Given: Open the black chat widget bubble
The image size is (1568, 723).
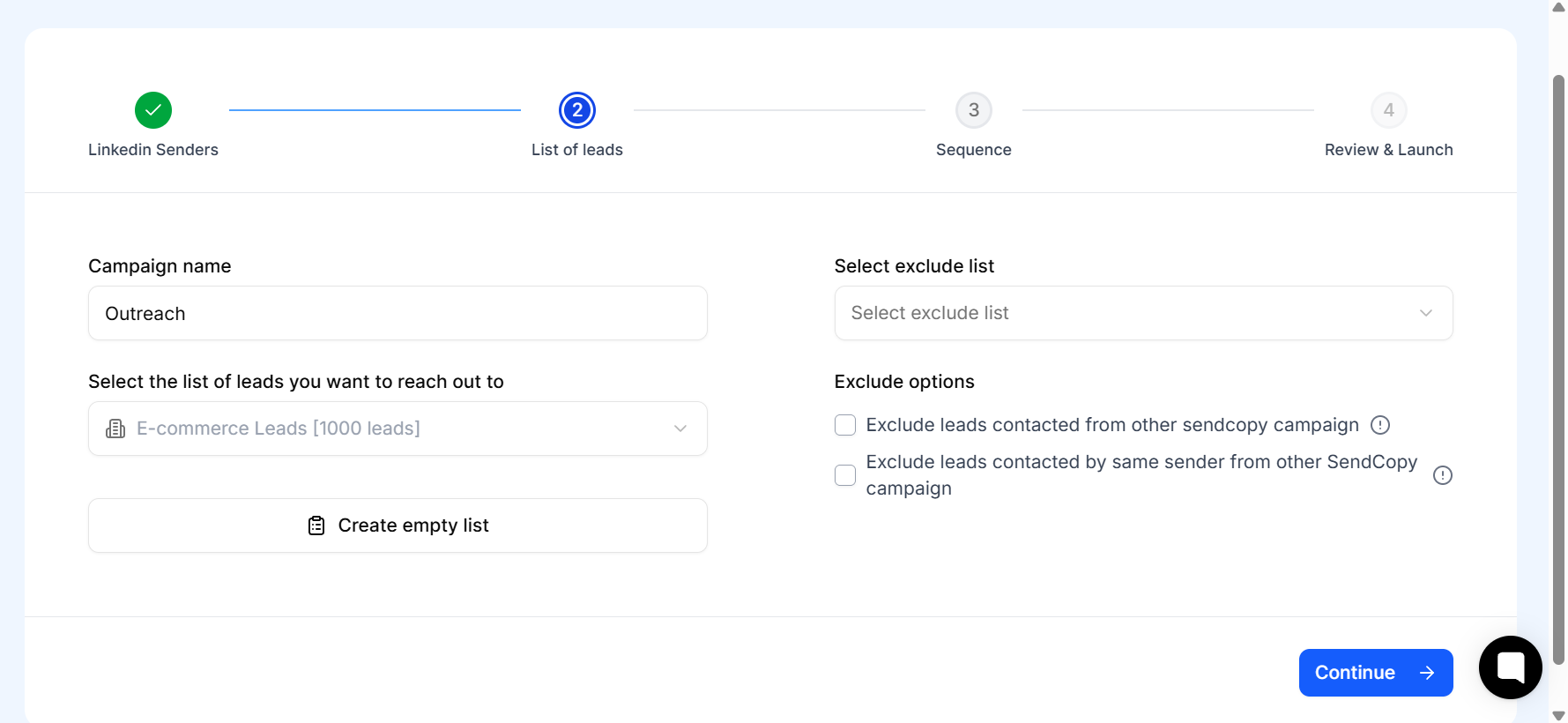Looking at the screenshot, I should [x=1511, y=667].
